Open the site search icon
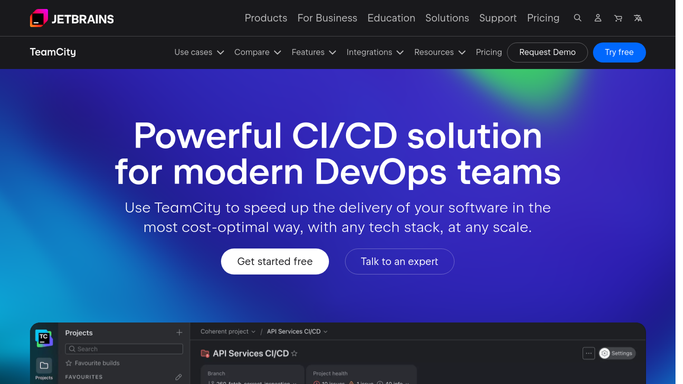Image resolution: width=683 pixels, height=384 pixels. [x=578, y=18]
